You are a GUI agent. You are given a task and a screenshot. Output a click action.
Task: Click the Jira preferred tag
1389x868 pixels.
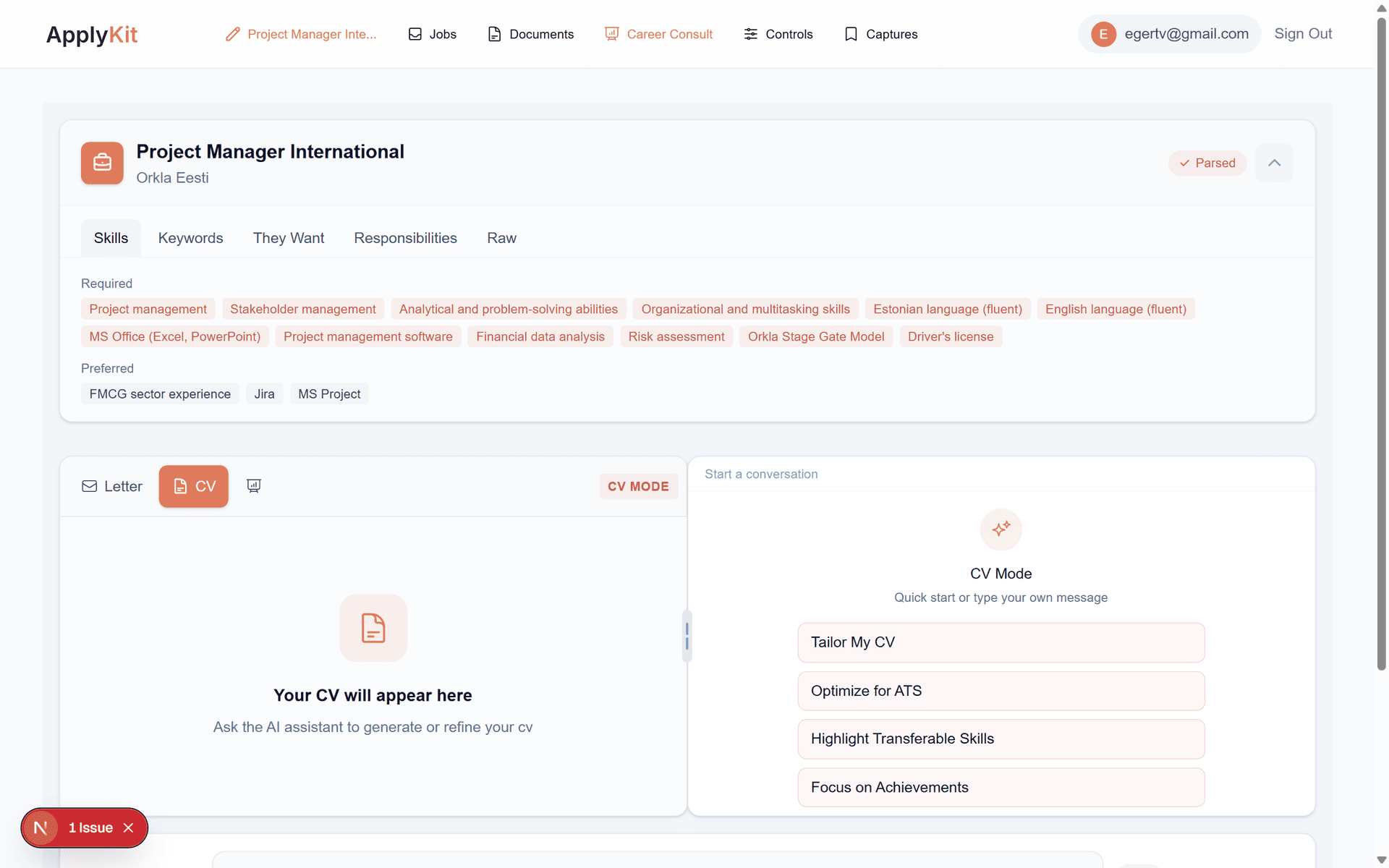click(264, 393)
